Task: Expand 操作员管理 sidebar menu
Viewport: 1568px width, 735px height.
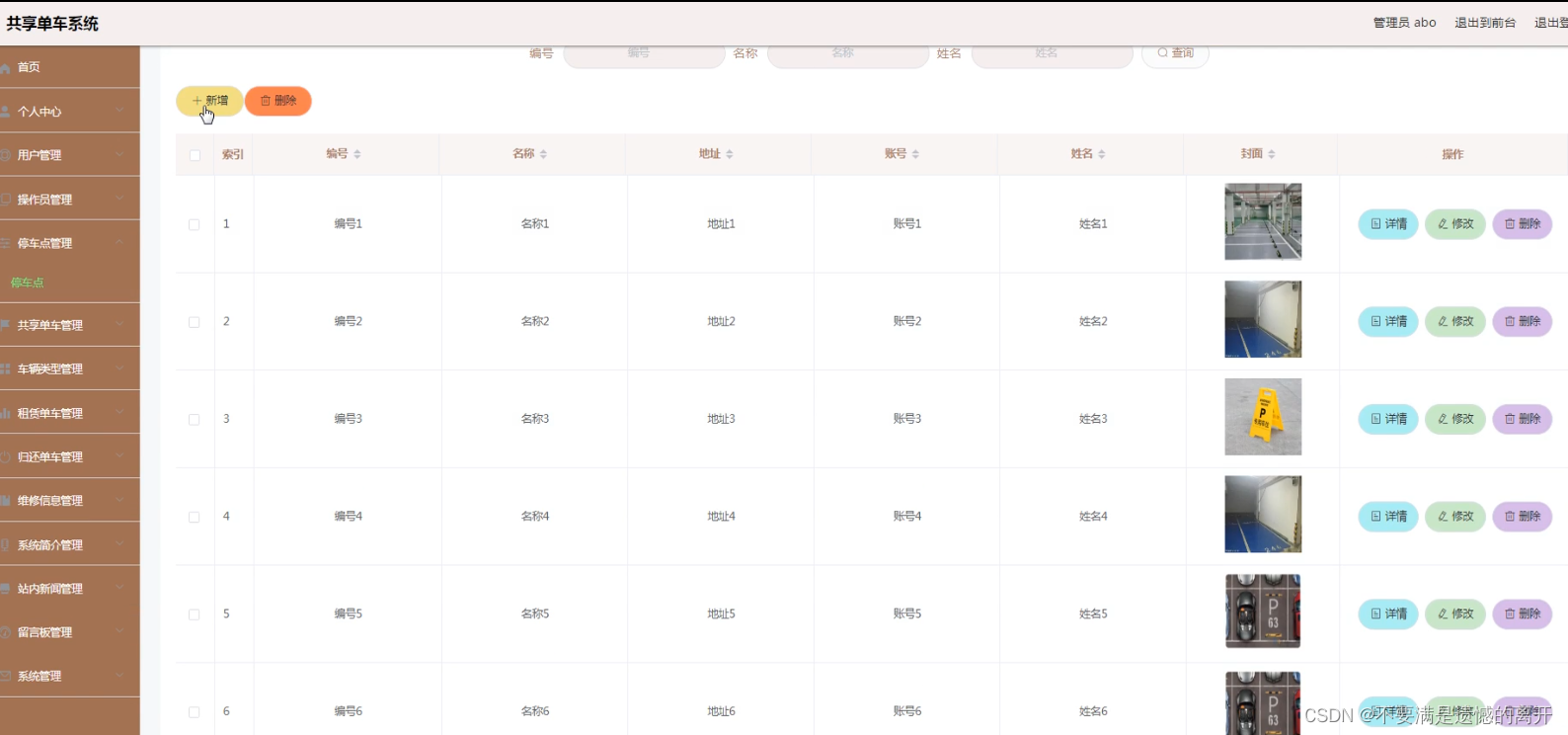Action: [x=69, y=200]
